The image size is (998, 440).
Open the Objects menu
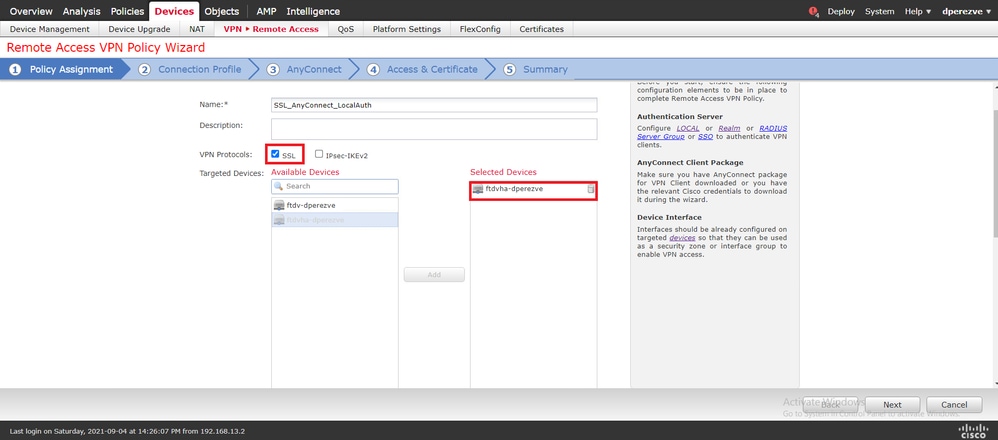tap(221, 11)
